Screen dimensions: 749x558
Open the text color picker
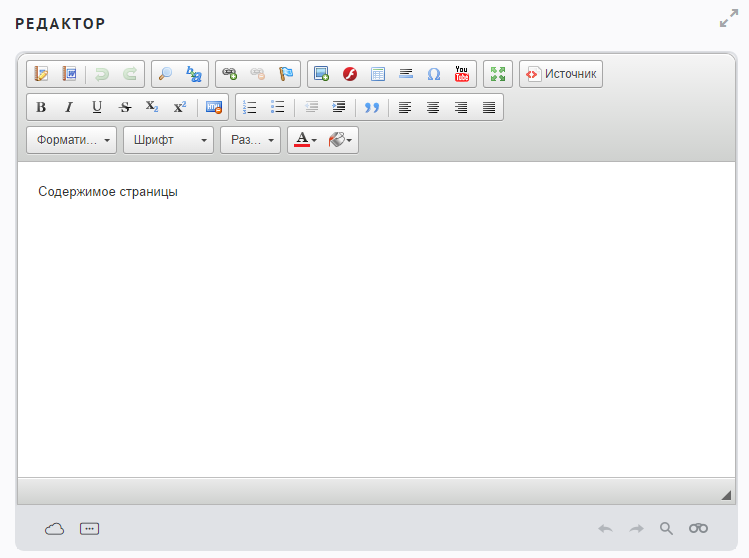(305, 141)
